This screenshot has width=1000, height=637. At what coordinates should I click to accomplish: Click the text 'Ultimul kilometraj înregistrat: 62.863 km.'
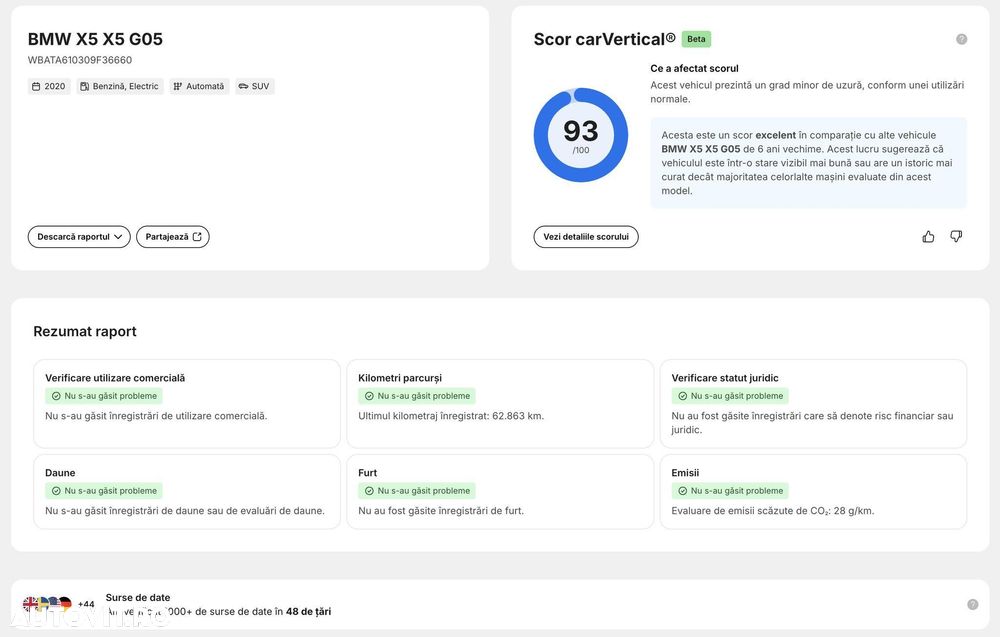click(x=451, y=416)
